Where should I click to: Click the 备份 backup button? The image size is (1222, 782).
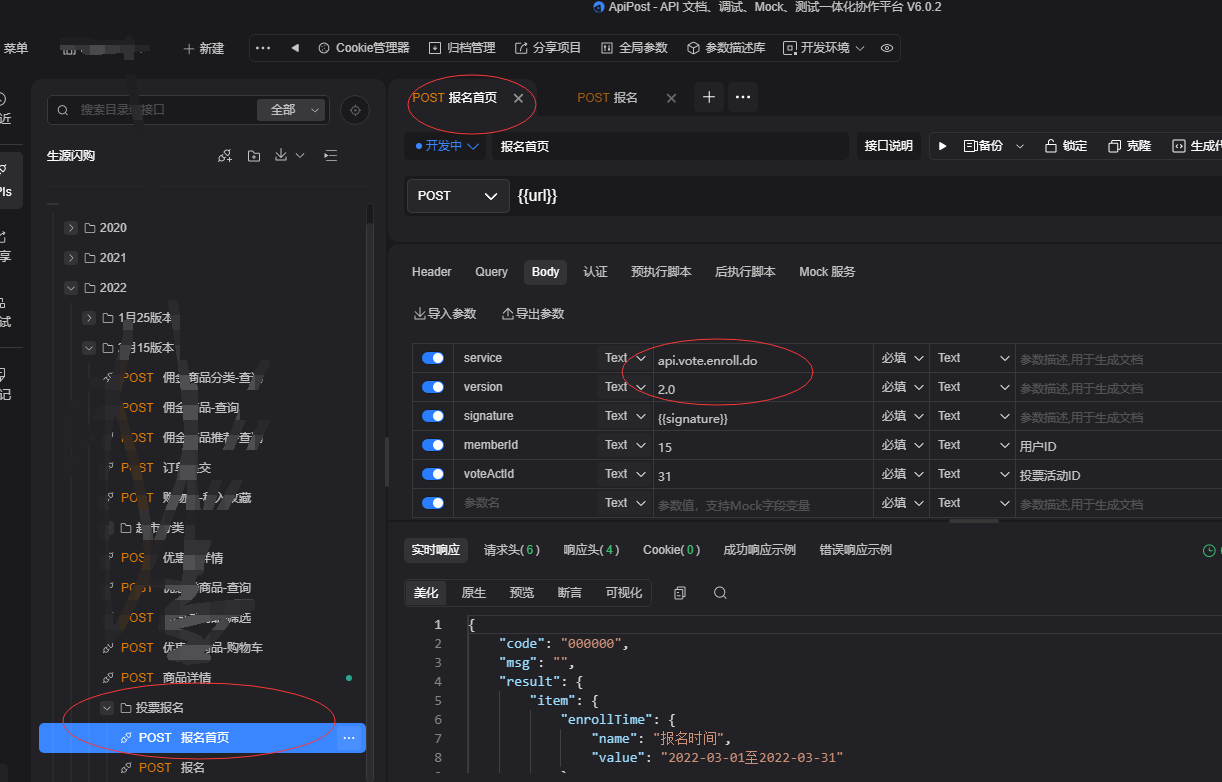[x=982, y=146]
